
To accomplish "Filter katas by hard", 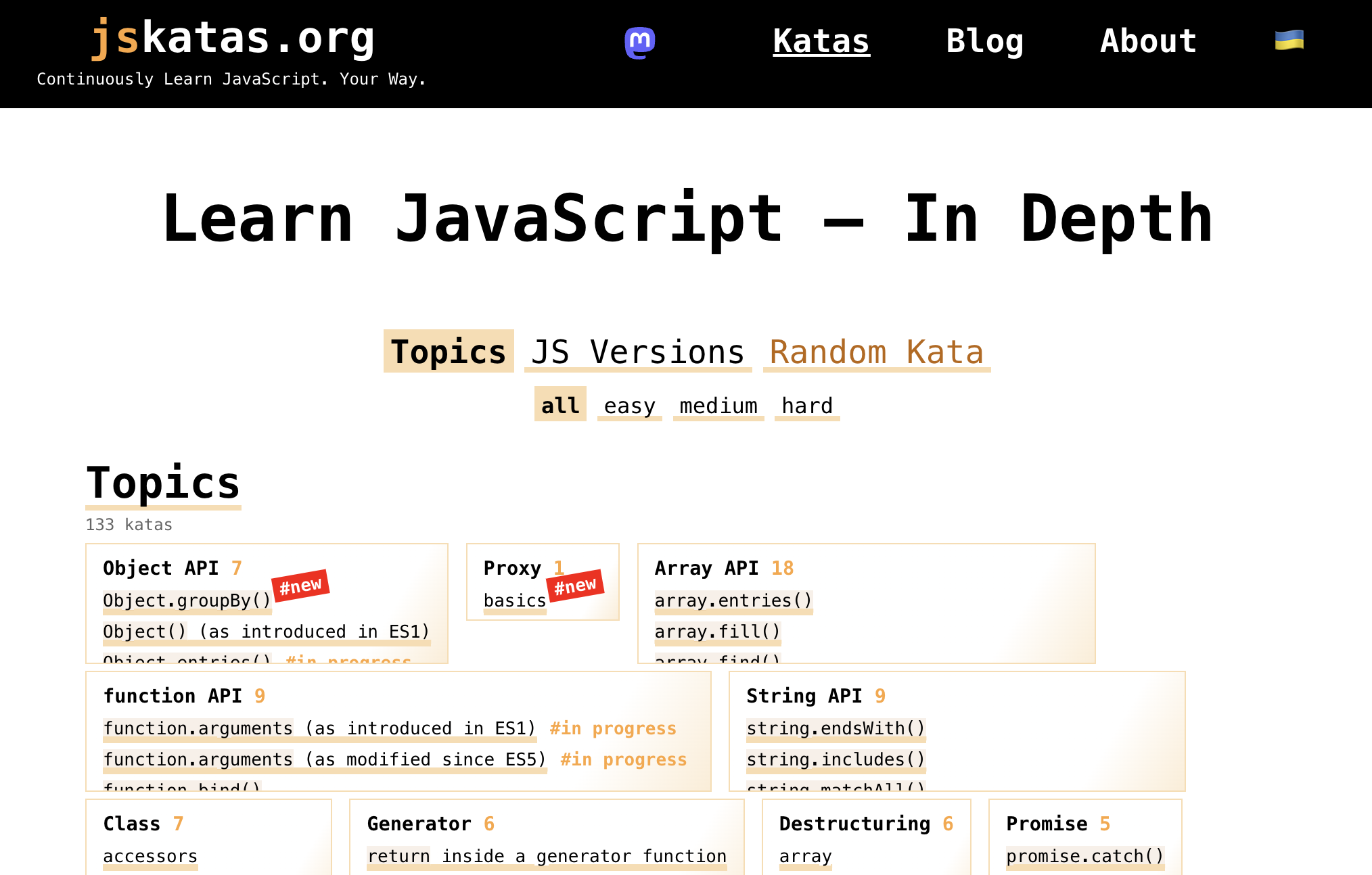I will (x=807, y=406).
